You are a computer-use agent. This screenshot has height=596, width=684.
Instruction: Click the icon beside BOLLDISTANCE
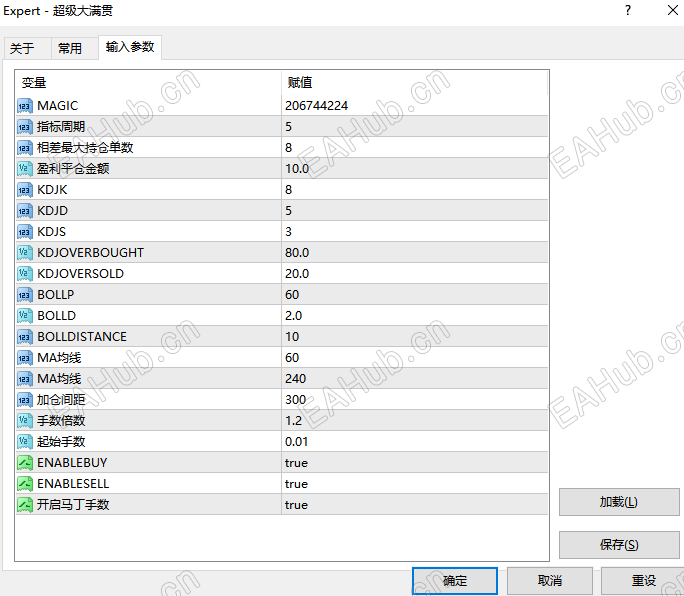(x=24, y=337)
